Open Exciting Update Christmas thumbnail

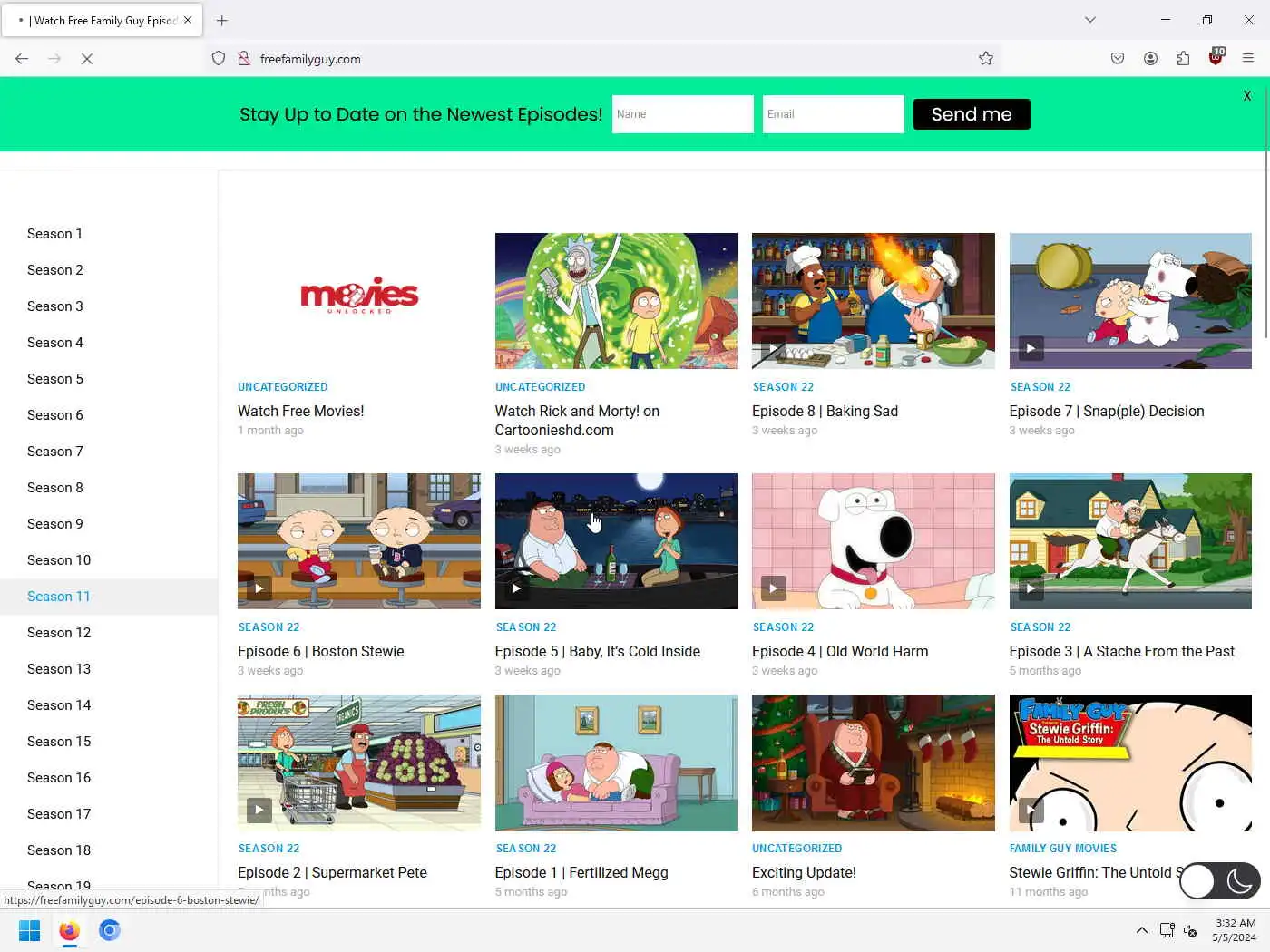(x=874, y=763)
